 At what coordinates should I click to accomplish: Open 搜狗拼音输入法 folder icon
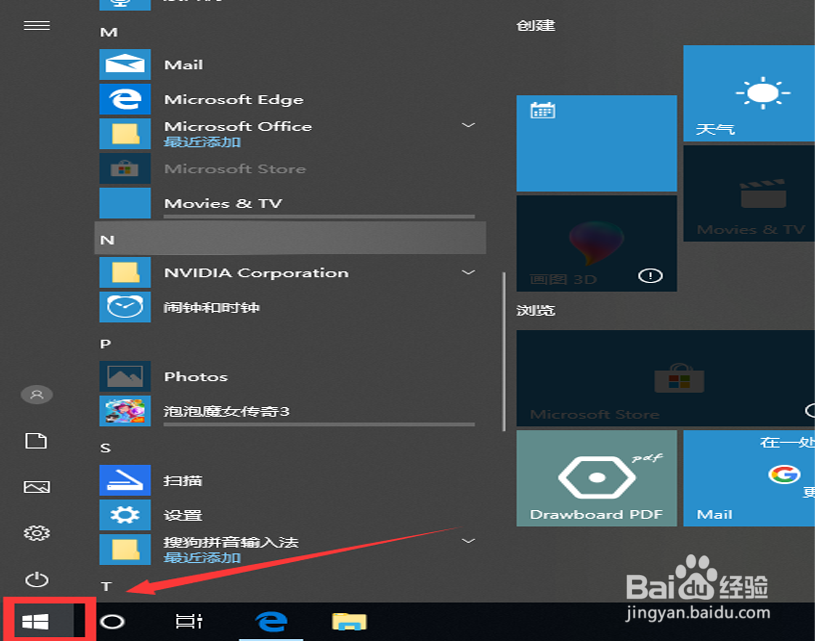click(x=125, y=550)
